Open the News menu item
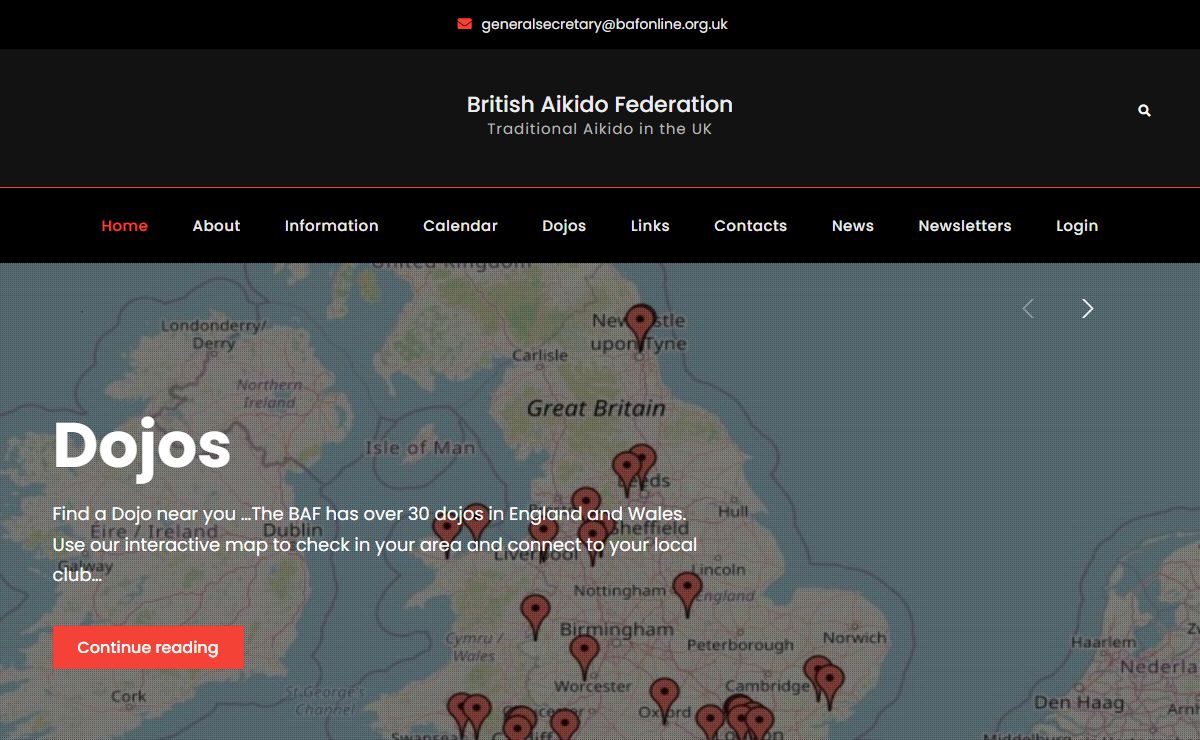This screenshot has height=740, width=1200. (853, 226)
